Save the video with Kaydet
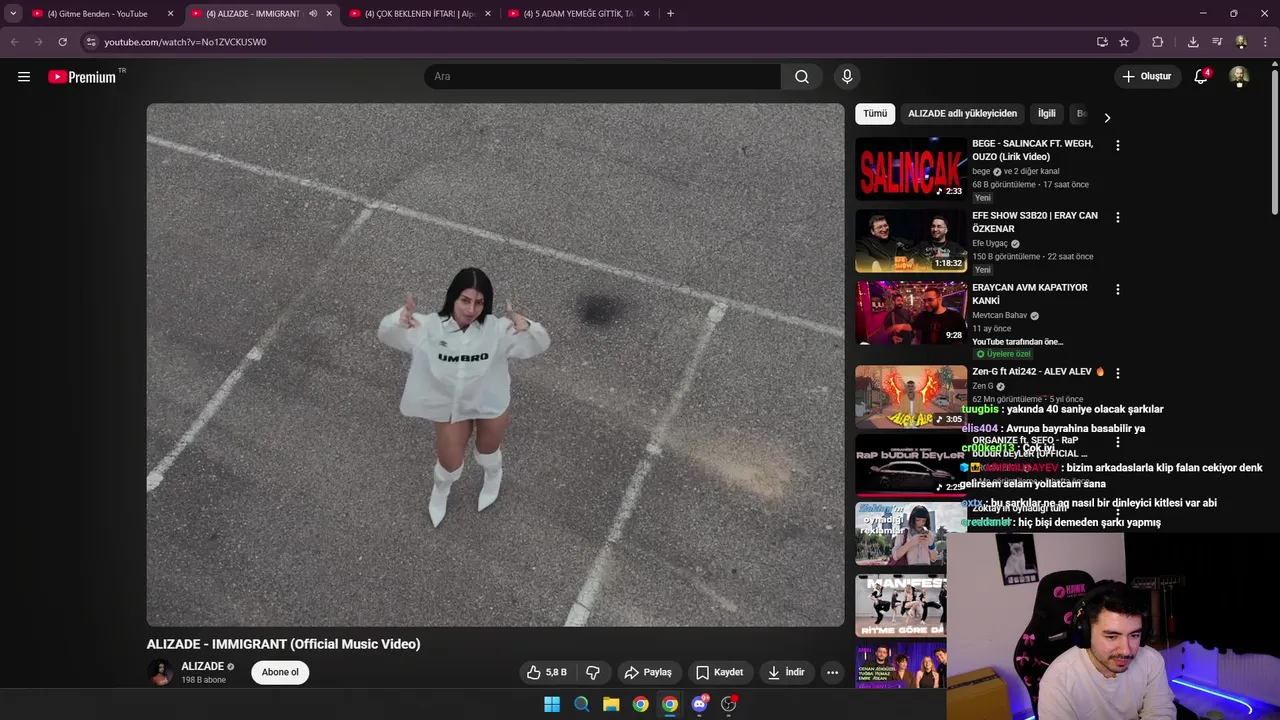 [x=720, y=672]
